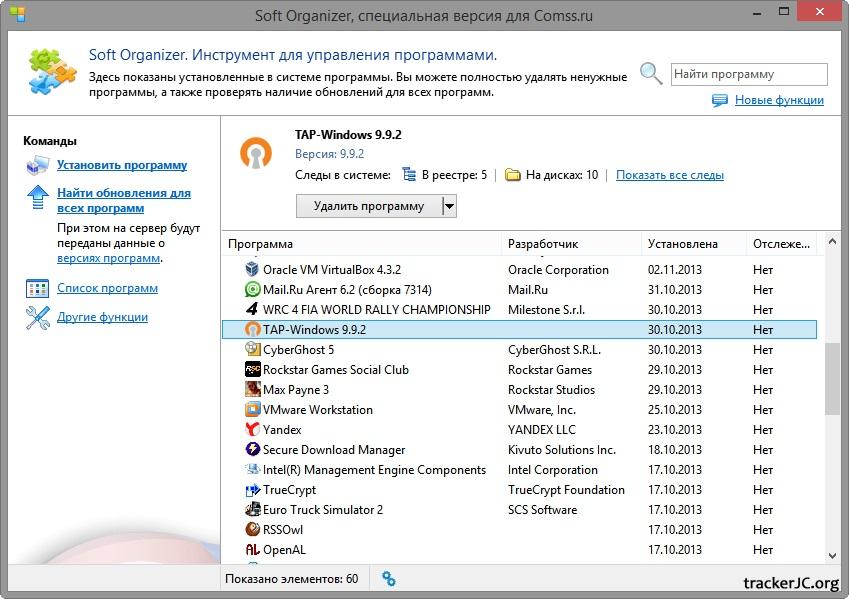Image resolution: width=849 pixels, height=599 pixels.
Task: Click the RSSOwl row icon
Action: pyautogui.click(x=252, y=529)
